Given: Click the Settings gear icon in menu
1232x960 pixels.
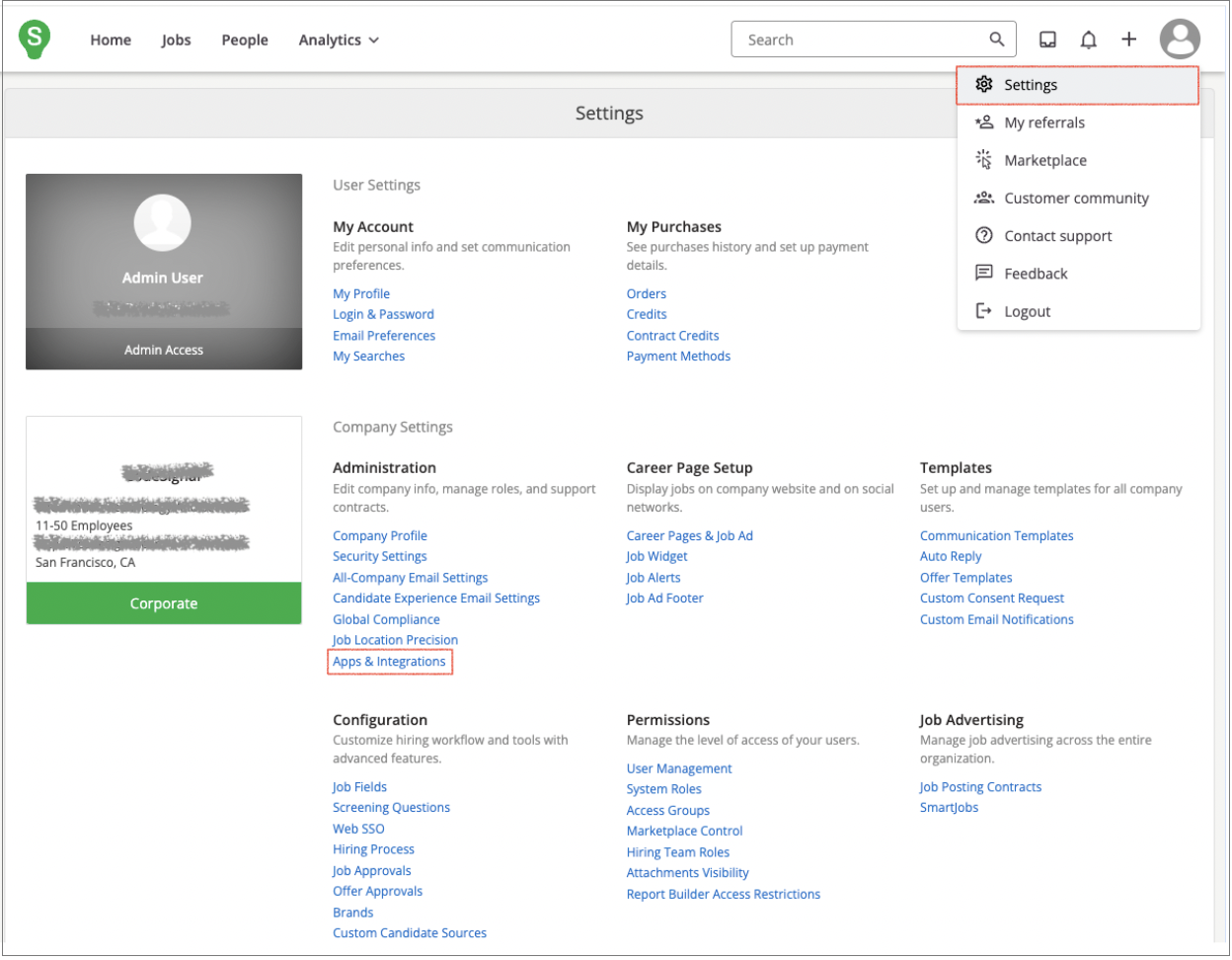Looking at the screenshot, I should 984,85.
